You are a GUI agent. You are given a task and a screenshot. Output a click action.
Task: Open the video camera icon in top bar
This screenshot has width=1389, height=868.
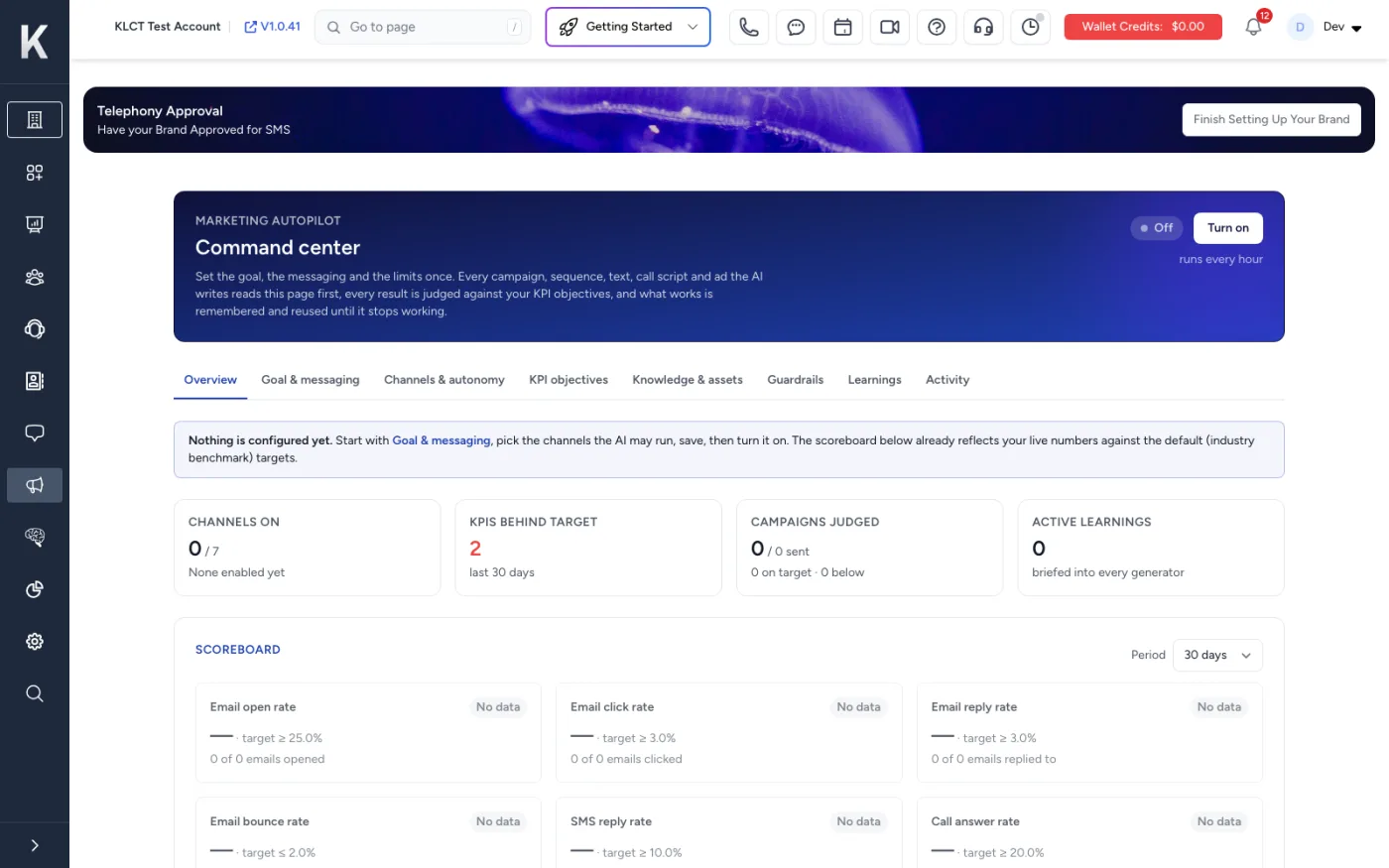coord(890,27)
